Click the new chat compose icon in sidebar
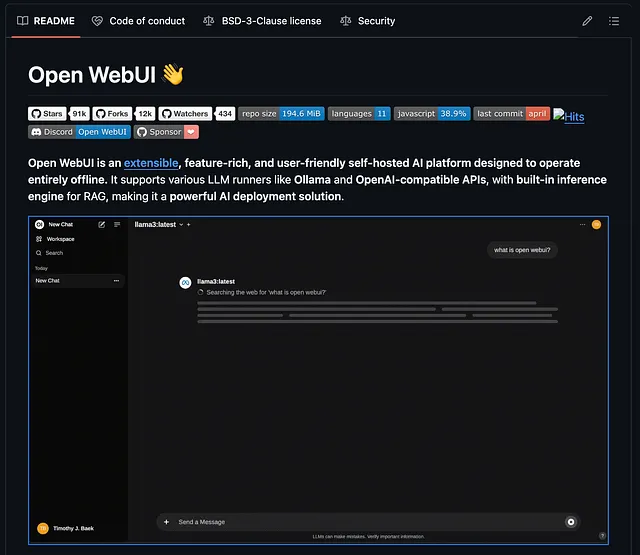Viewport: 640px width, 555px height. pos(102,225)
